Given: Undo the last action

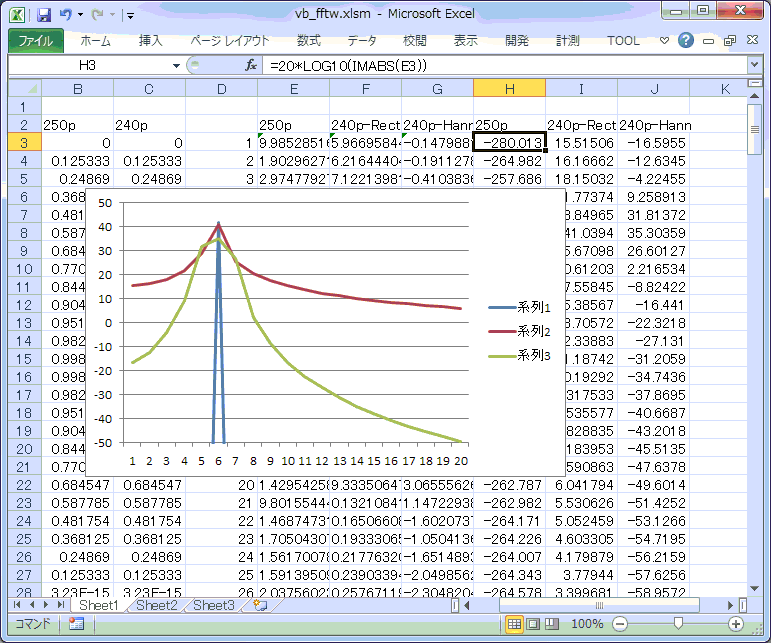Looking at the screenshot, I should click(x=66, y=15).
